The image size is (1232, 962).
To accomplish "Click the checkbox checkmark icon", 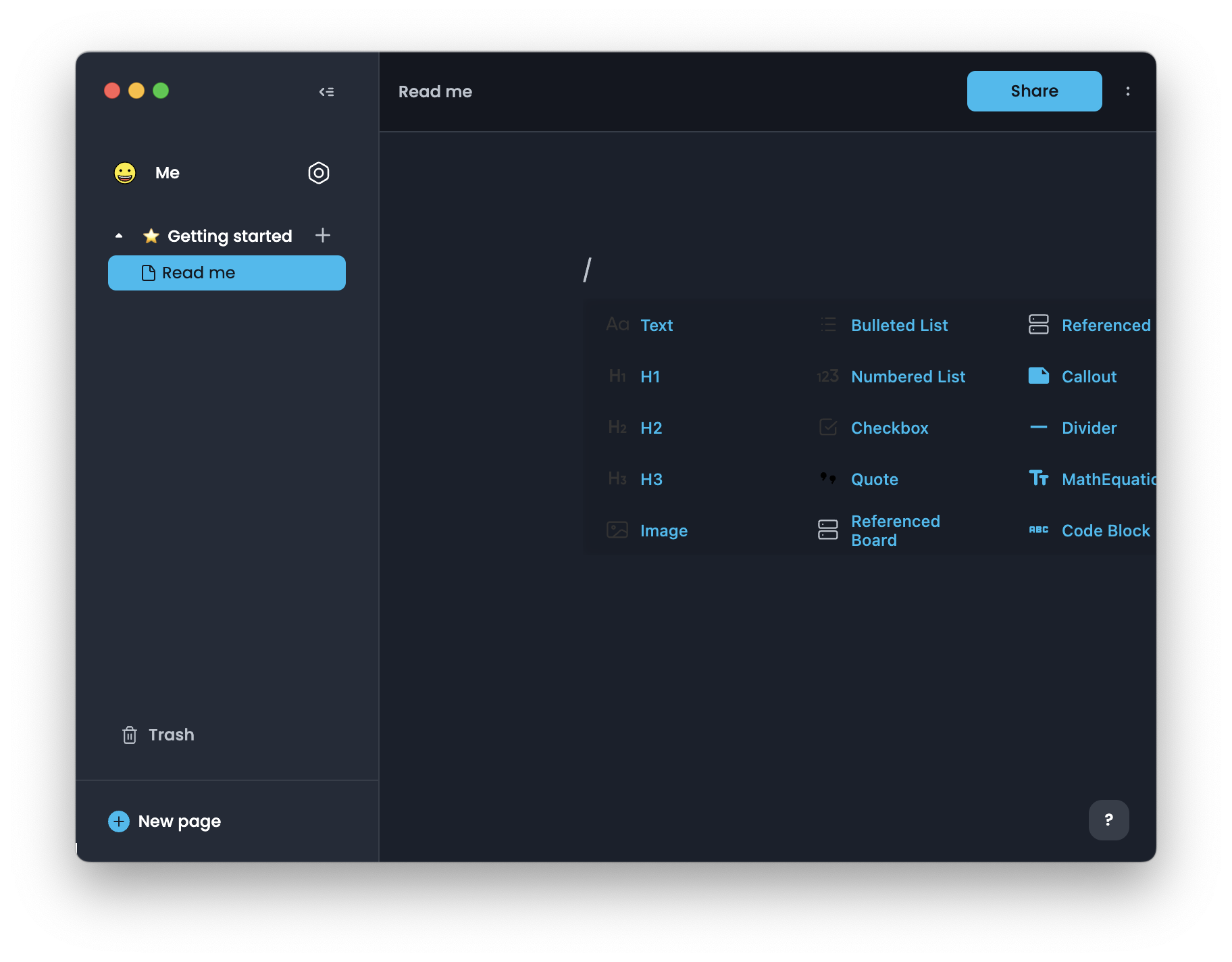I will (x=828, y=427).
